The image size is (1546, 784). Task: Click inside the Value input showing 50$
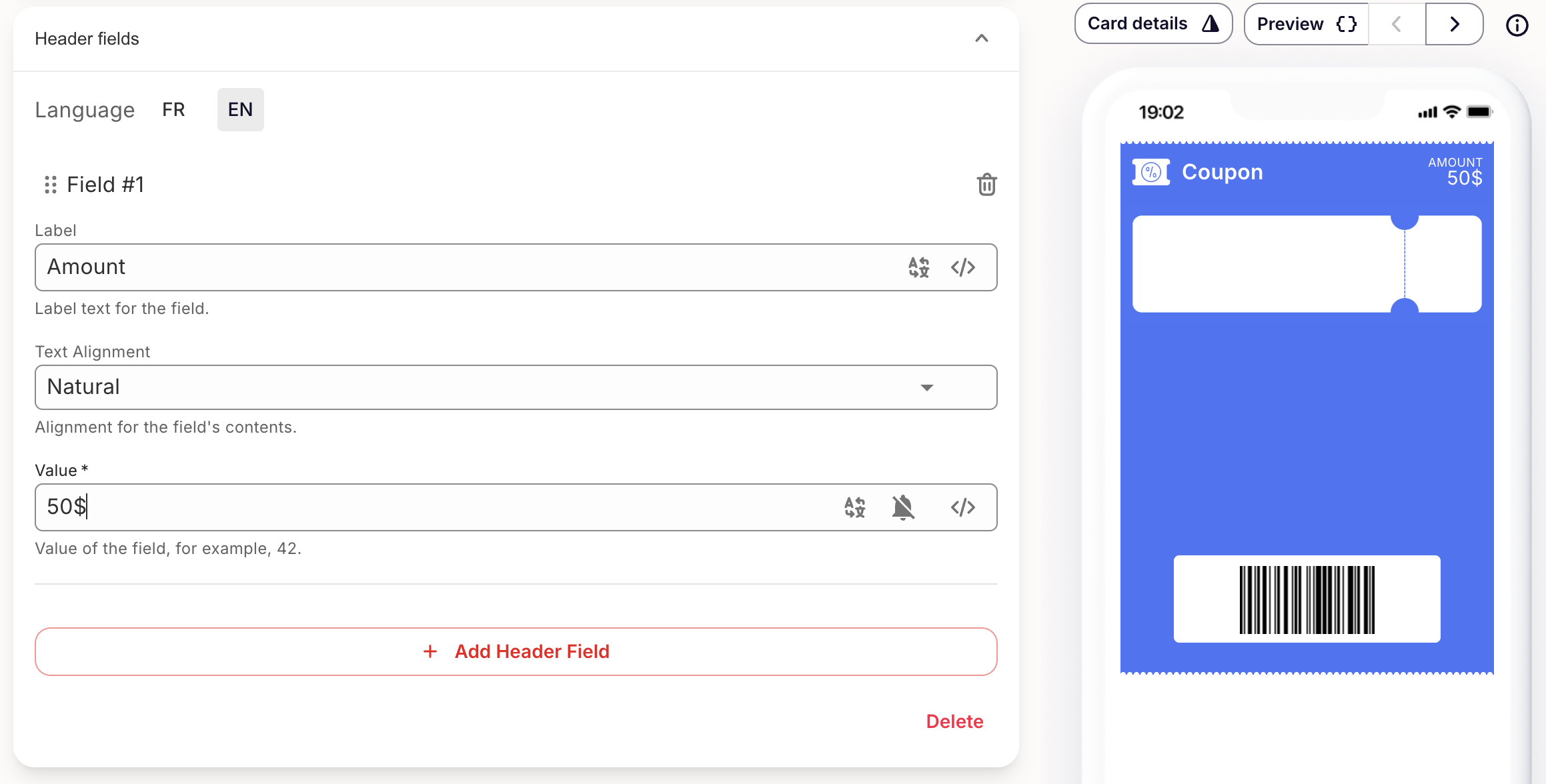click(400, 507)
